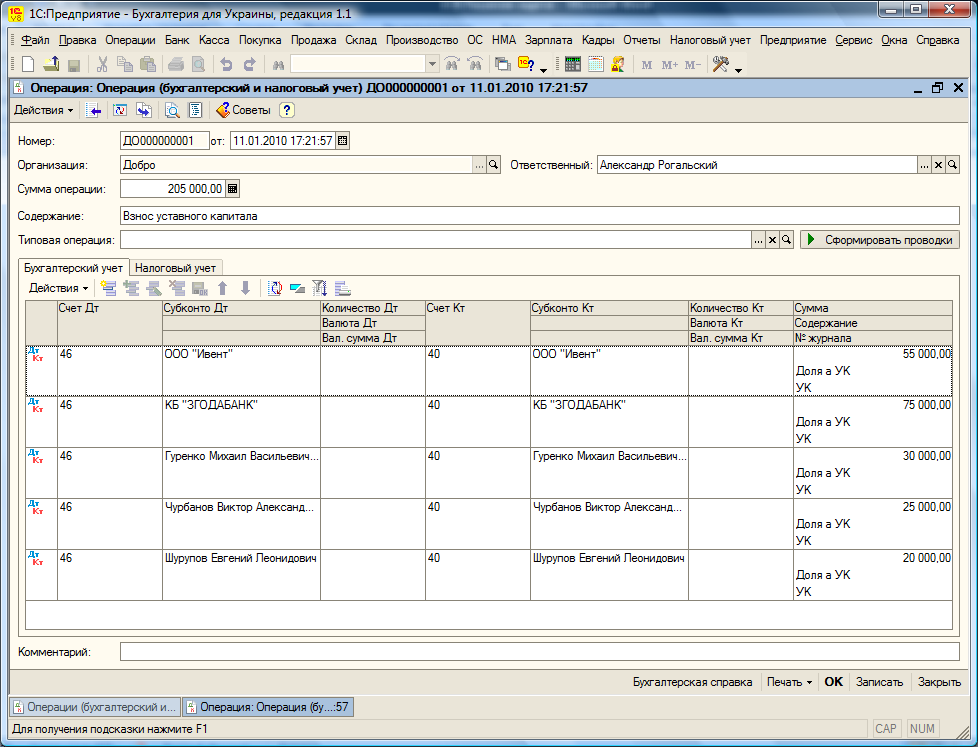Viewport: 978px width, 747px height.
Task: Click the Счет Дт column header
Action: tap(110, 323)
